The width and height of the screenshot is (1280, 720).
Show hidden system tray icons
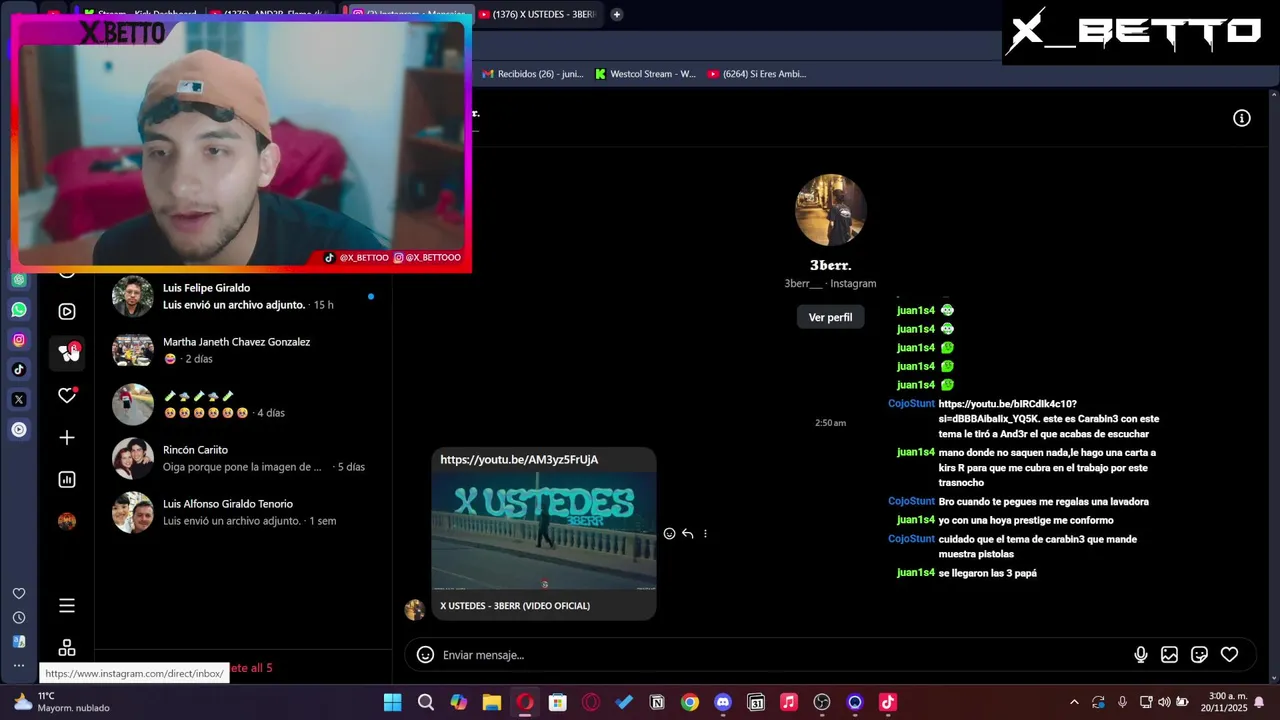tap(1074, 702)
